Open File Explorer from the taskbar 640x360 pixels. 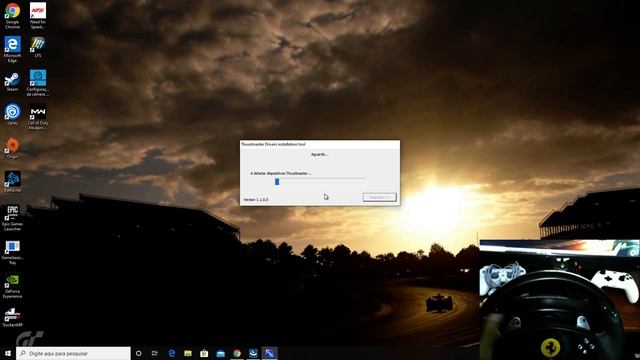[x=188, y=353]
